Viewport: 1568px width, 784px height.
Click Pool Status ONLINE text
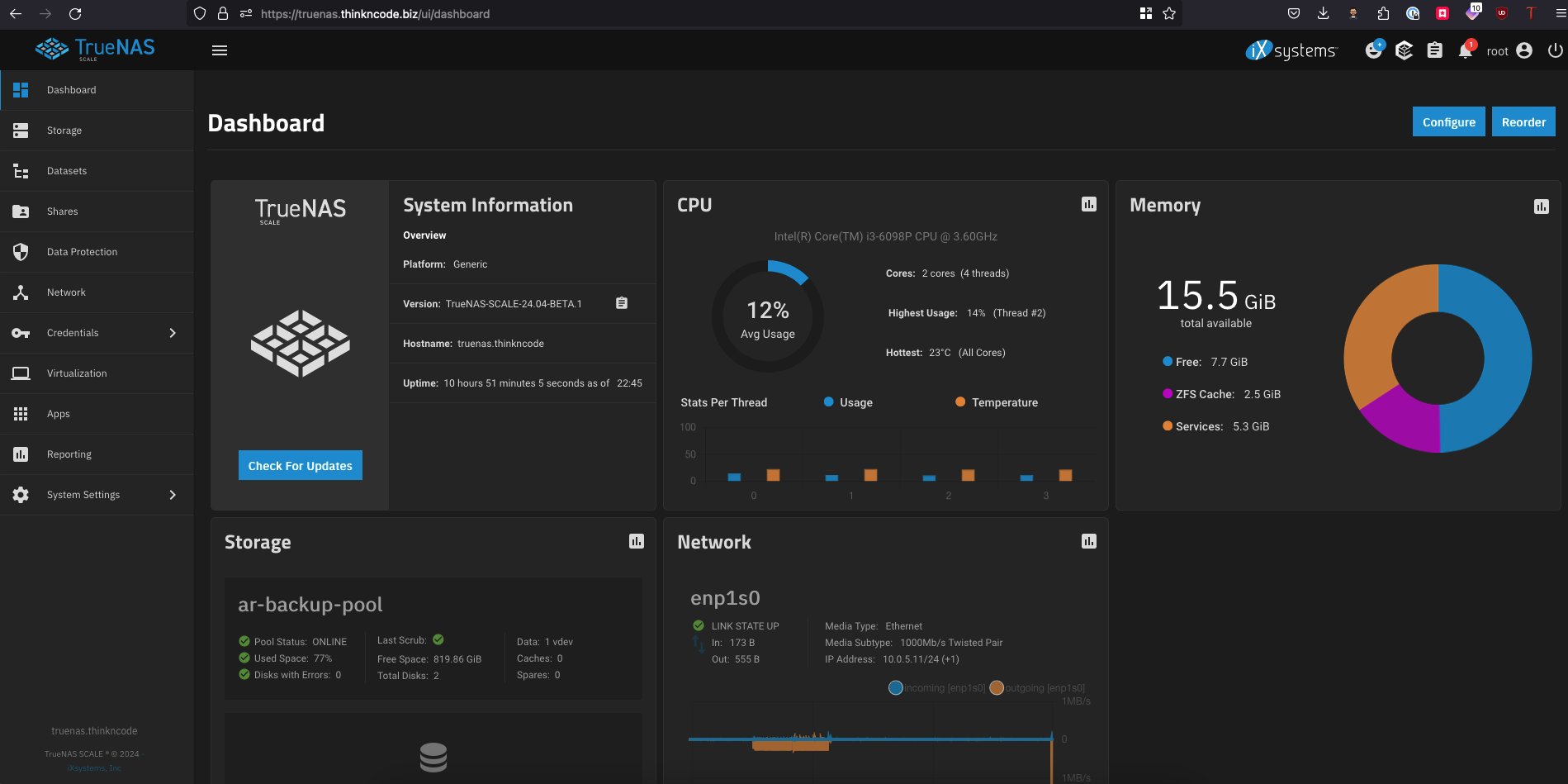coord(301,642)
